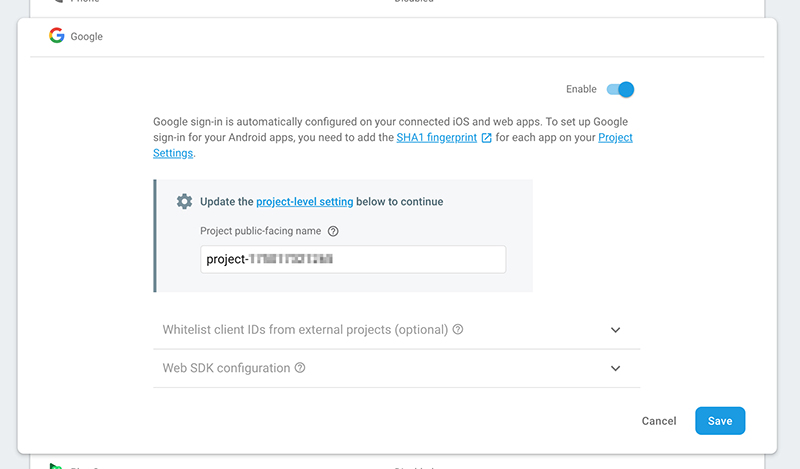
Task: Open the Project Settings link
Action: point(615,137)
